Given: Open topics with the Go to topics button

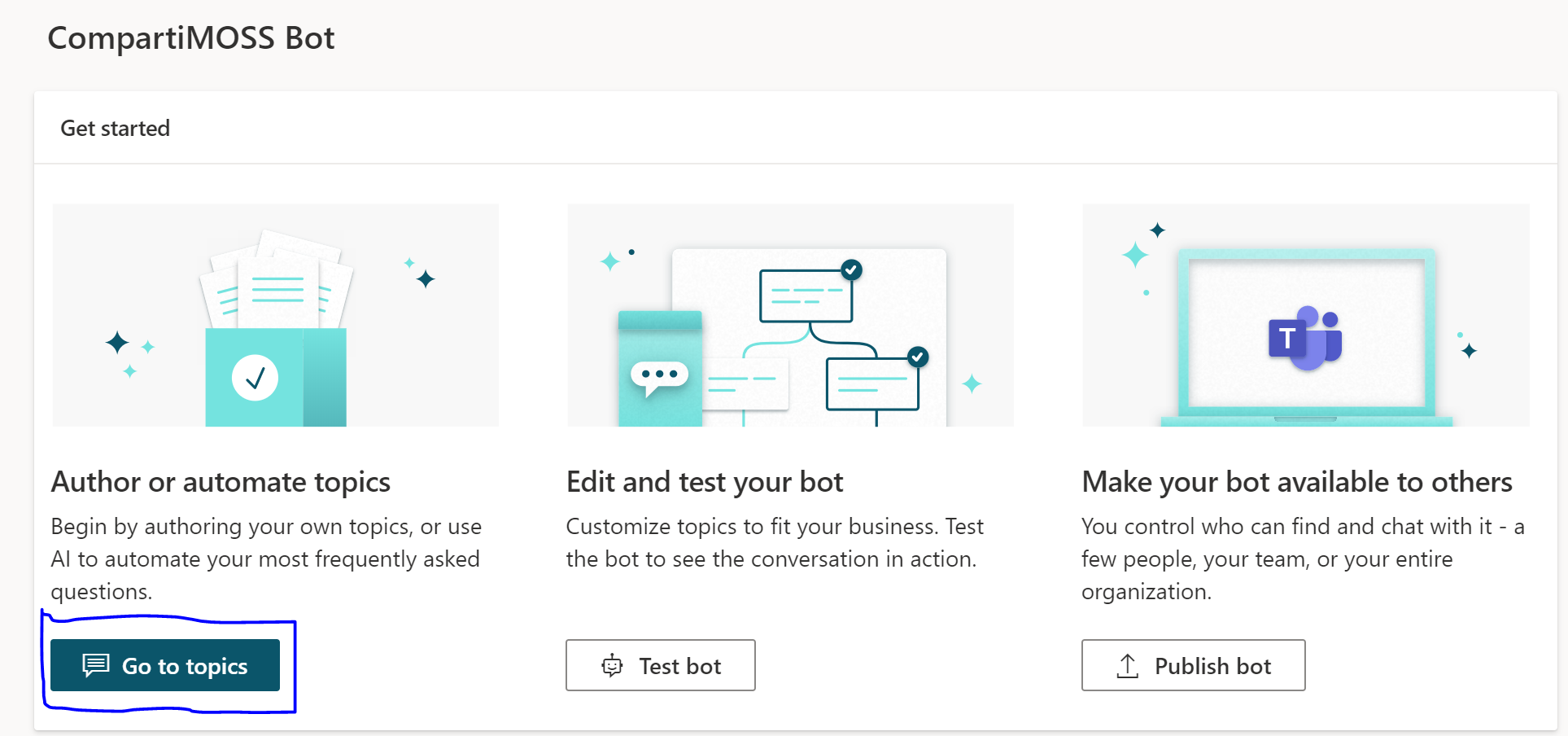Looking at the screenshot, I should click(x=165, y=665).
